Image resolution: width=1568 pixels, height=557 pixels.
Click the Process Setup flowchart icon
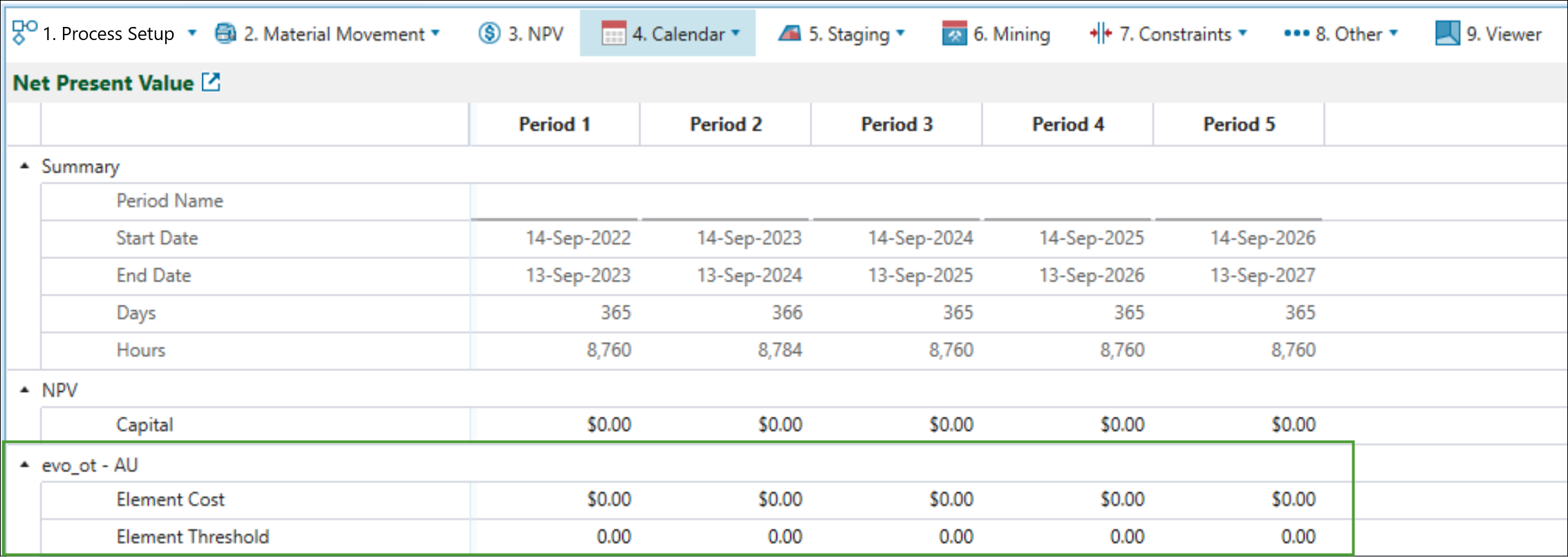[25, 32]
